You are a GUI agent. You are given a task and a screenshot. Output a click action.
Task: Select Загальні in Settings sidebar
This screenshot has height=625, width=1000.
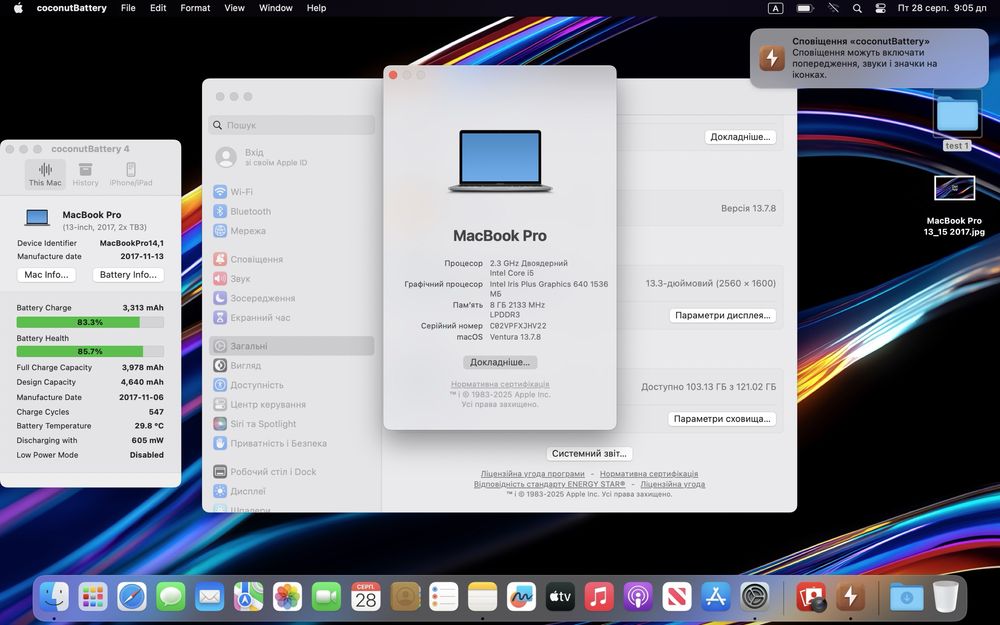(291, 346)
